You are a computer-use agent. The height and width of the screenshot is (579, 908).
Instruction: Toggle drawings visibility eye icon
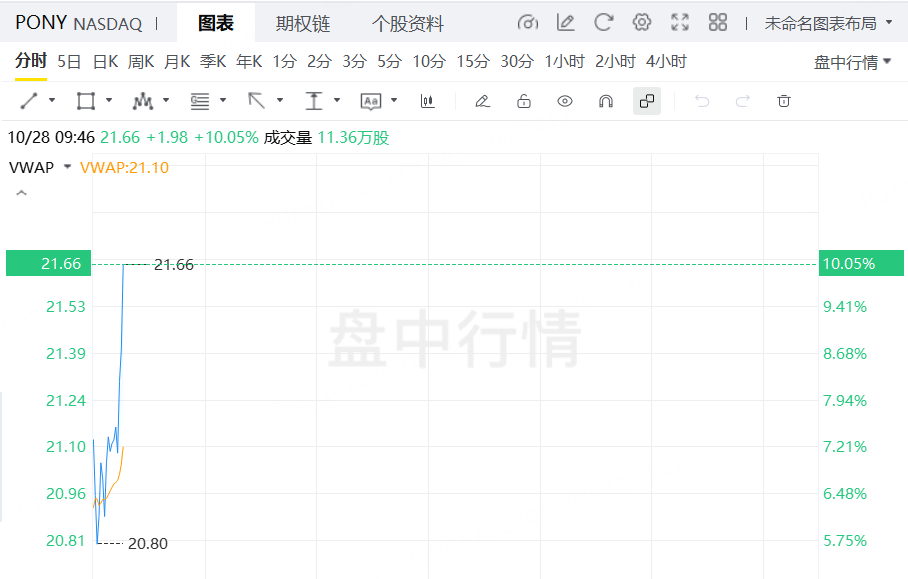565,101
